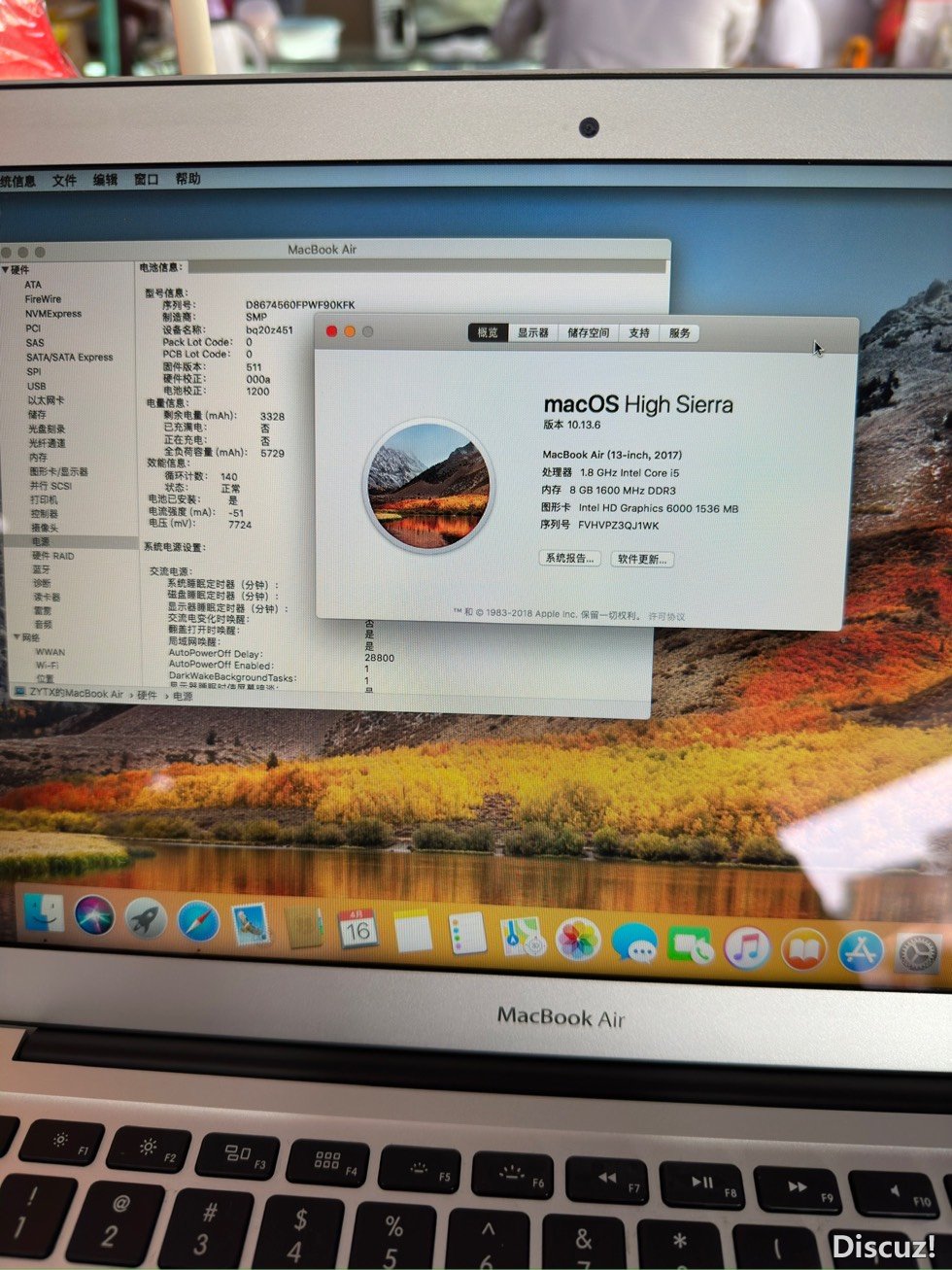Launch Siri from the Dock
The image size is (952, 1270).
click(94, 915)
